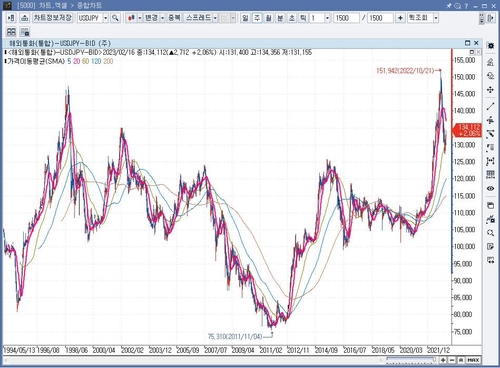
Task: Maximize the USDJPY chart pane
Action: pos(467,43)
